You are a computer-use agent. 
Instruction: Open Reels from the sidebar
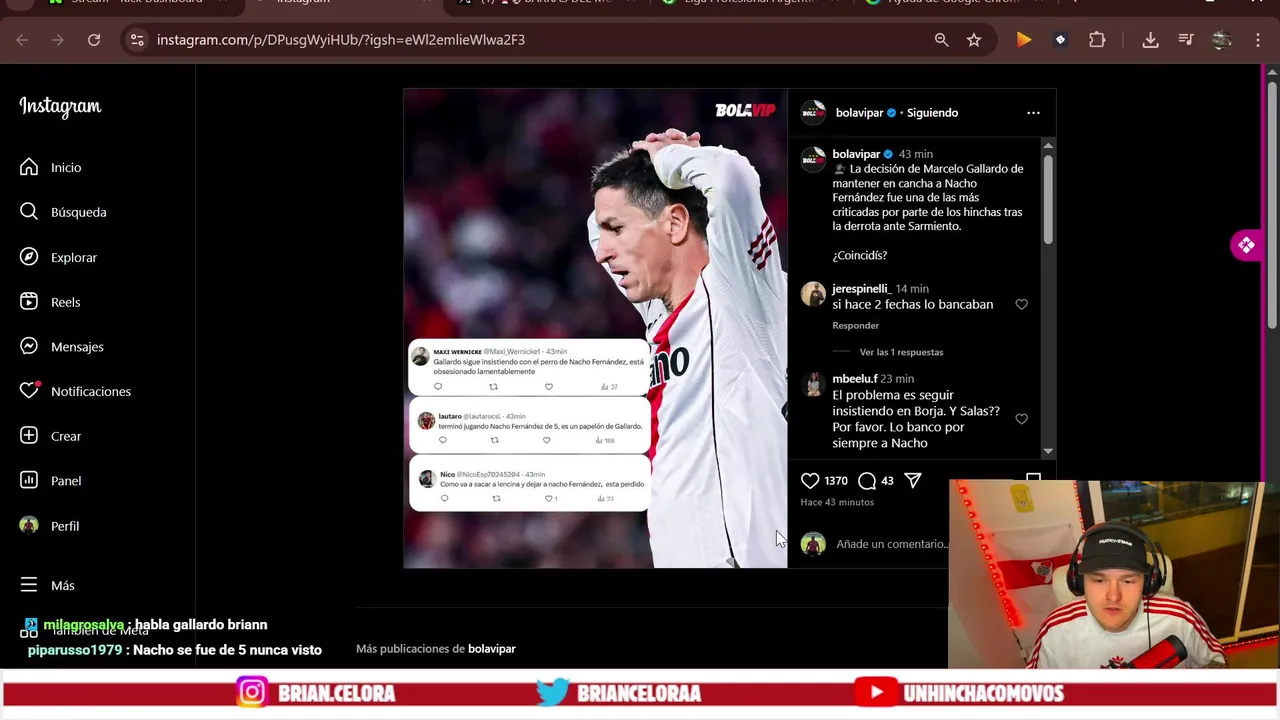pos(51,302)
